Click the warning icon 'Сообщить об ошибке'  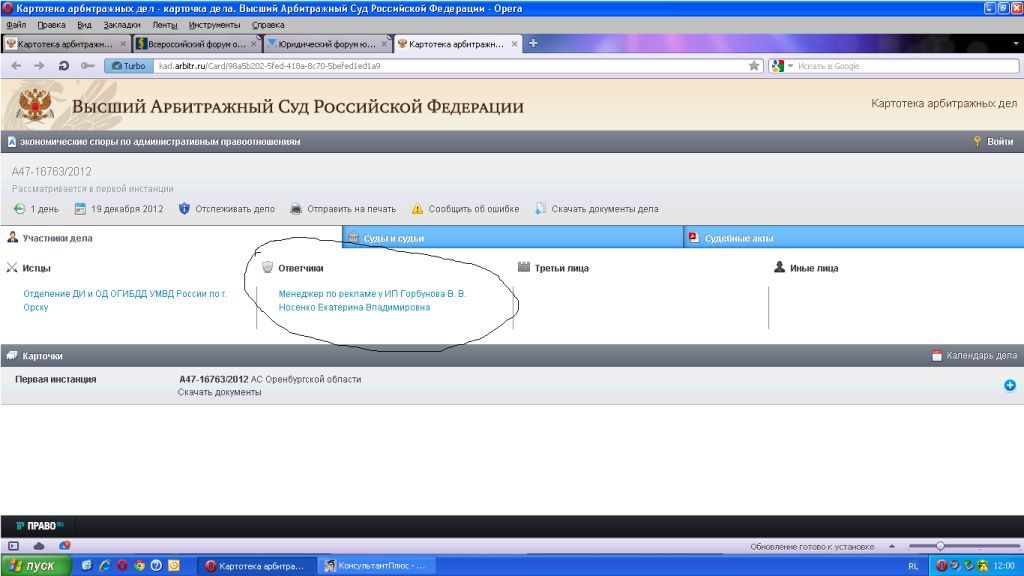click(418, 209)
